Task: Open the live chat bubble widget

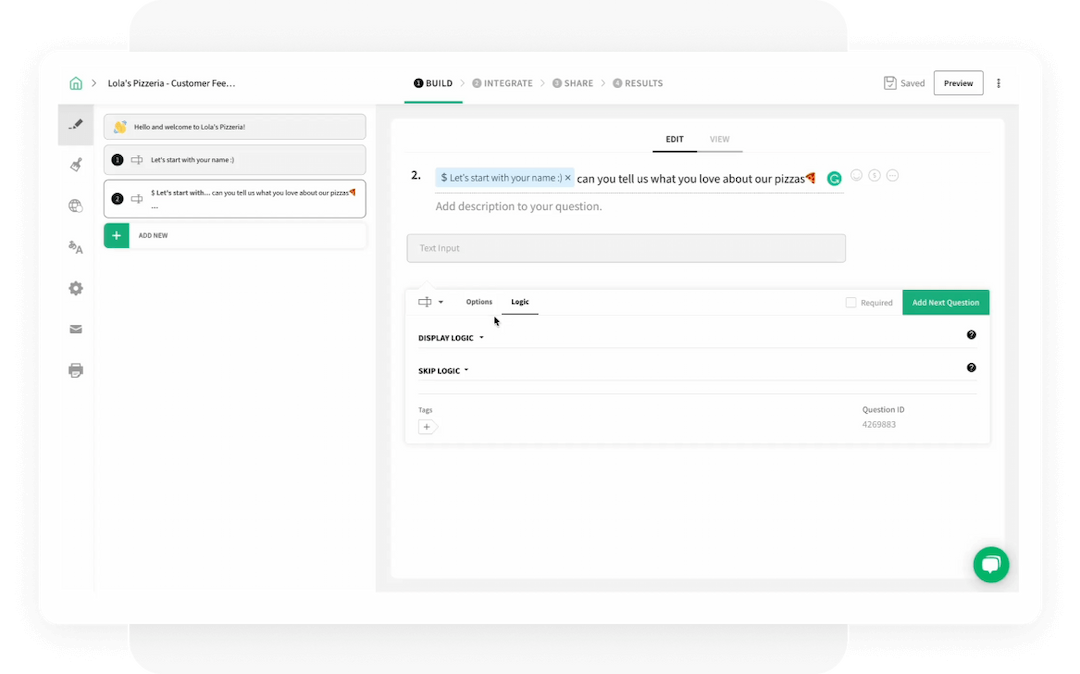Action: (991, 565)
